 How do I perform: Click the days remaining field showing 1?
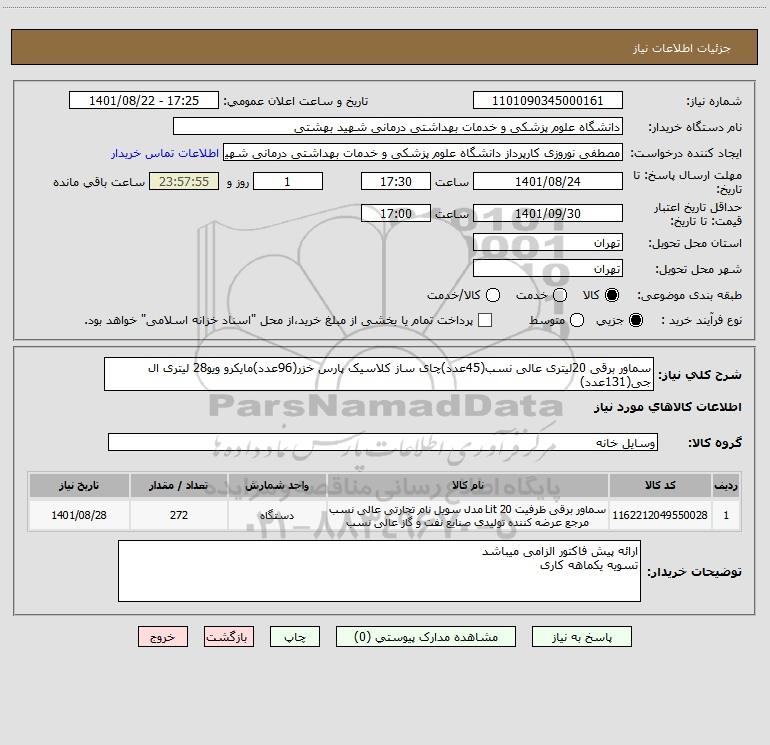click(x=288, y=182)
